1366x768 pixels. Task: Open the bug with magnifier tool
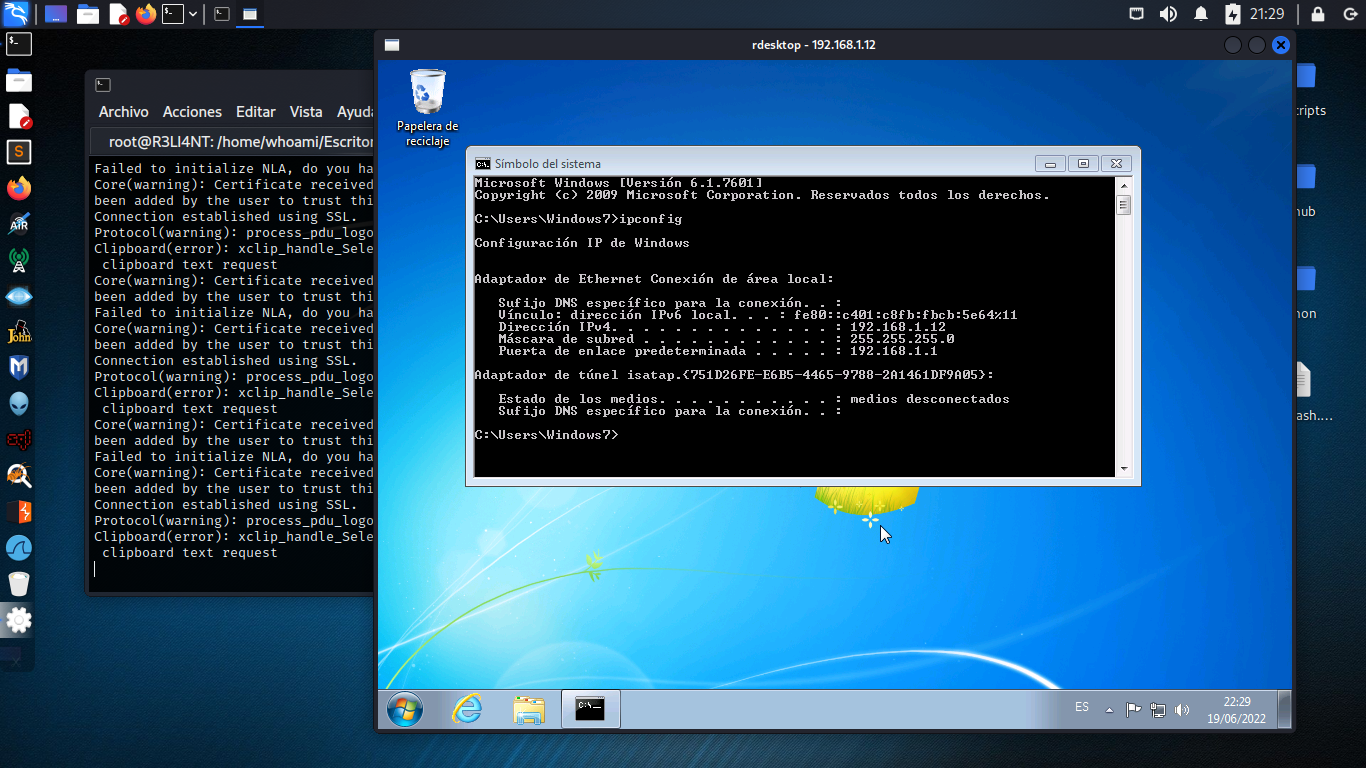point(19,476)
